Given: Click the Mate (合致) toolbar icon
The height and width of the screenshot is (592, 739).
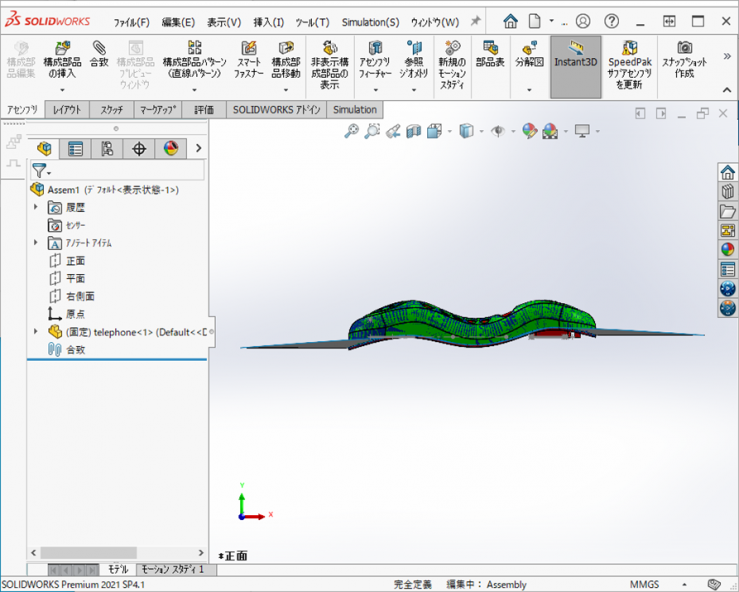Looking at the screenshot, I should pyautogui.click(x=99, y=55).
